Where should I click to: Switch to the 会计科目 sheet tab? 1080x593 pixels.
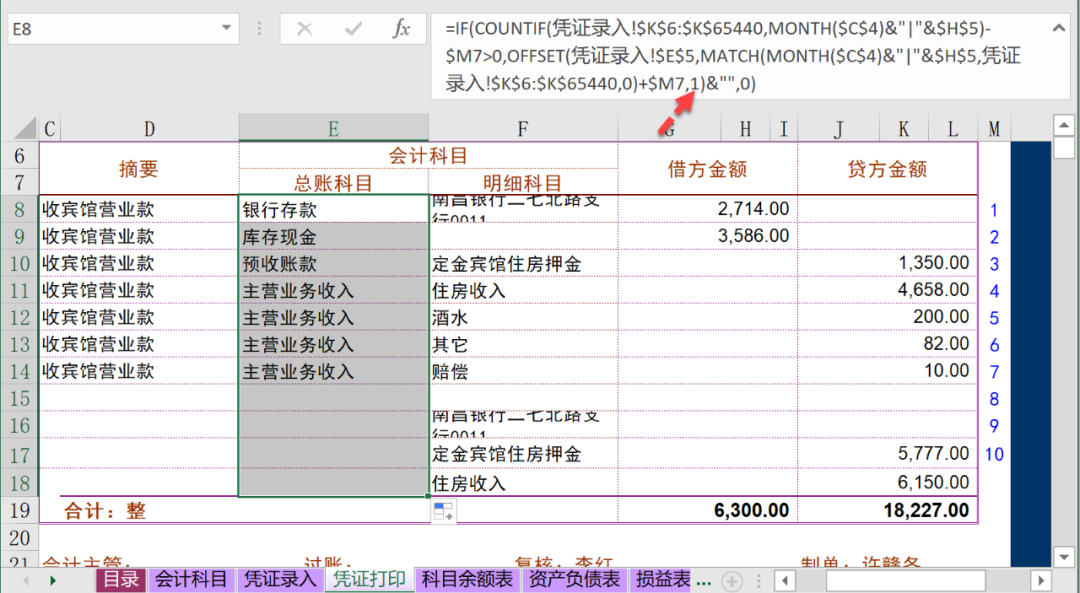click(x=191, y=580)
